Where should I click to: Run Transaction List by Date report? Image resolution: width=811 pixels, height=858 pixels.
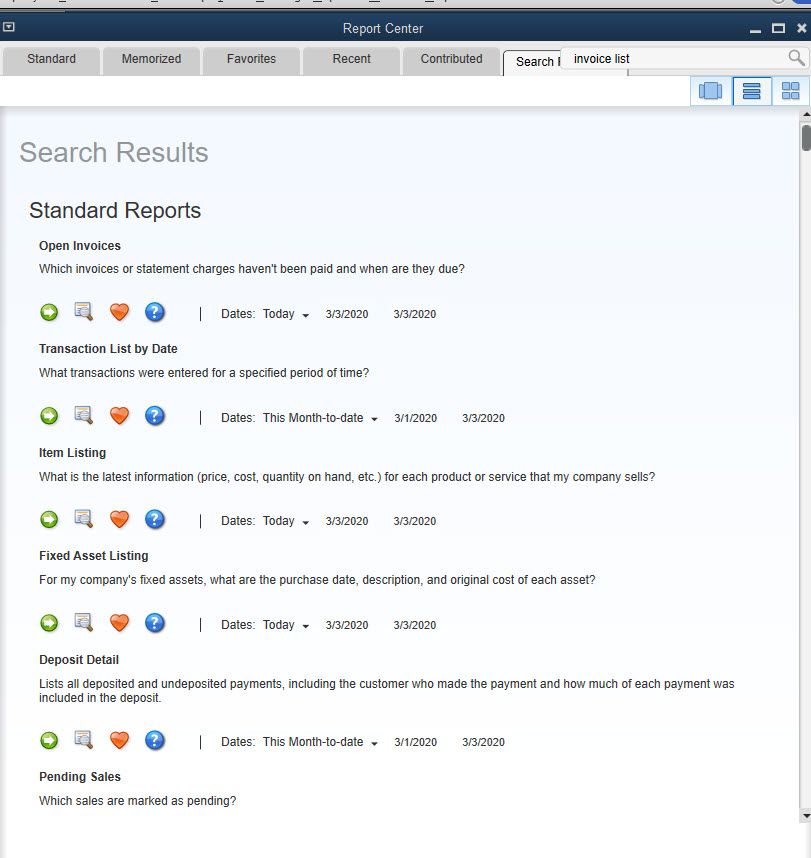(49, 416)
